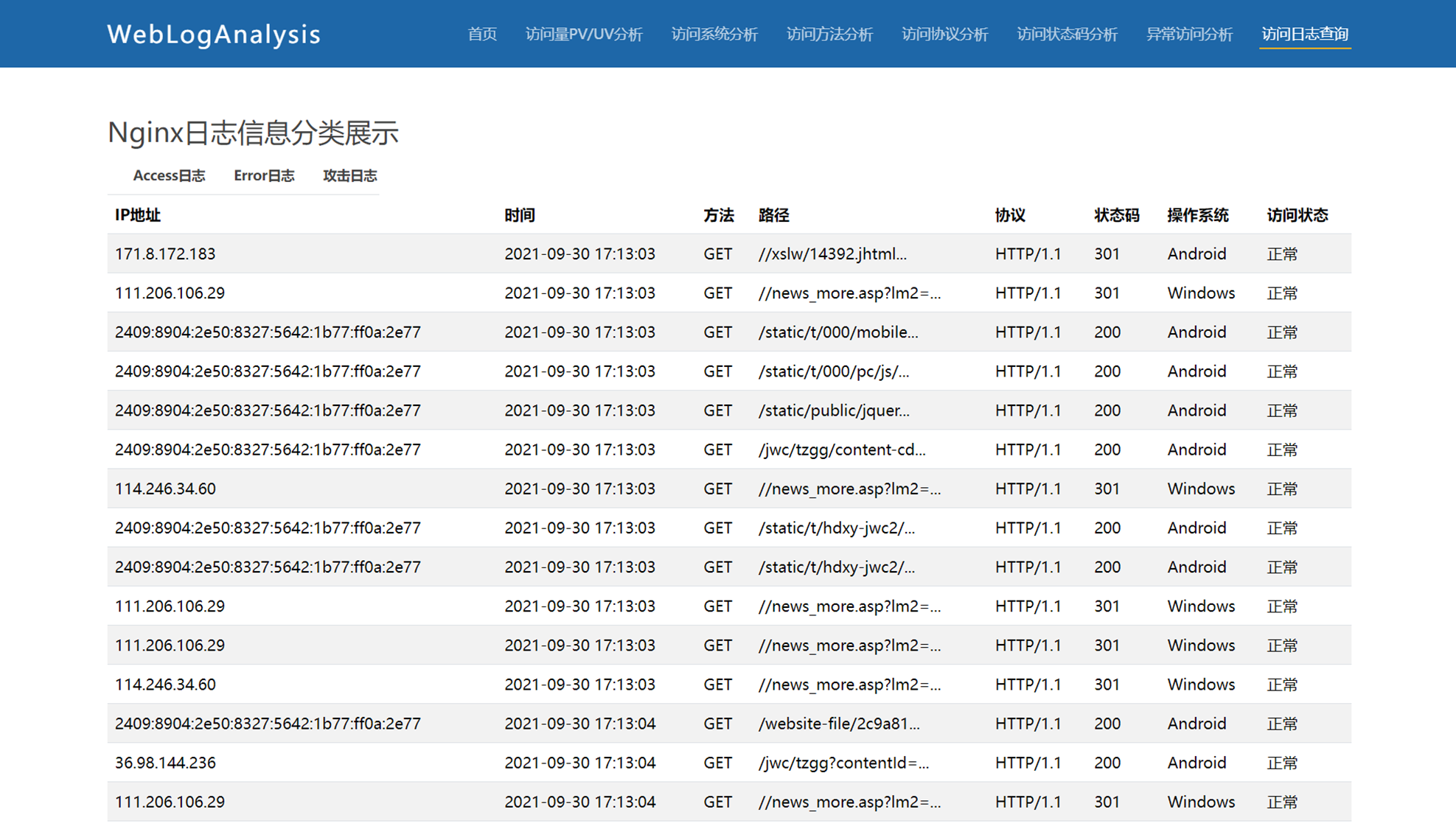Go to the 首页 home page
The height and width of the screenshot is (829, 1456).
(x=482, y=34)
